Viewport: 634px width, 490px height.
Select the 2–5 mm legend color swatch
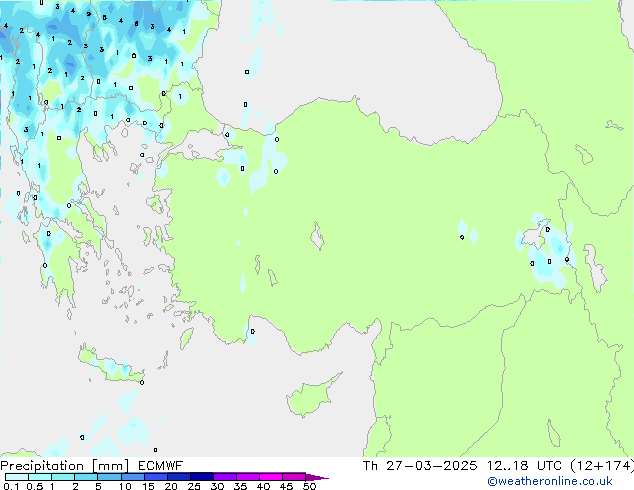click(x=86, y=477)
